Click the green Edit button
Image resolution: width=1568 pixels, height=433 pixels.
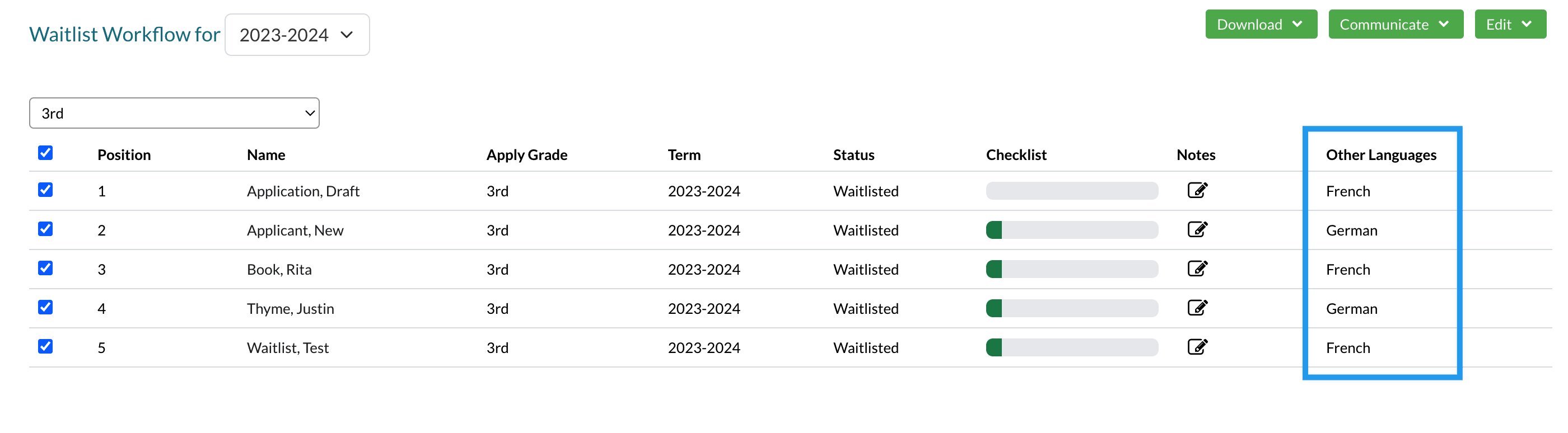pos(1510,24)
